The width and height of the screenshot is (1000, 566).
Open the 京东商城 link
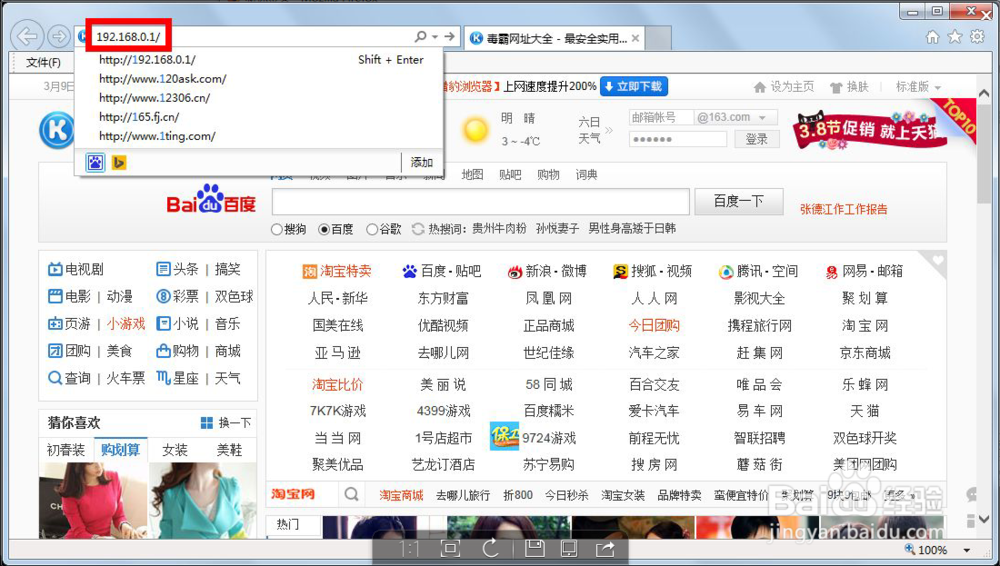coord(865,353)
